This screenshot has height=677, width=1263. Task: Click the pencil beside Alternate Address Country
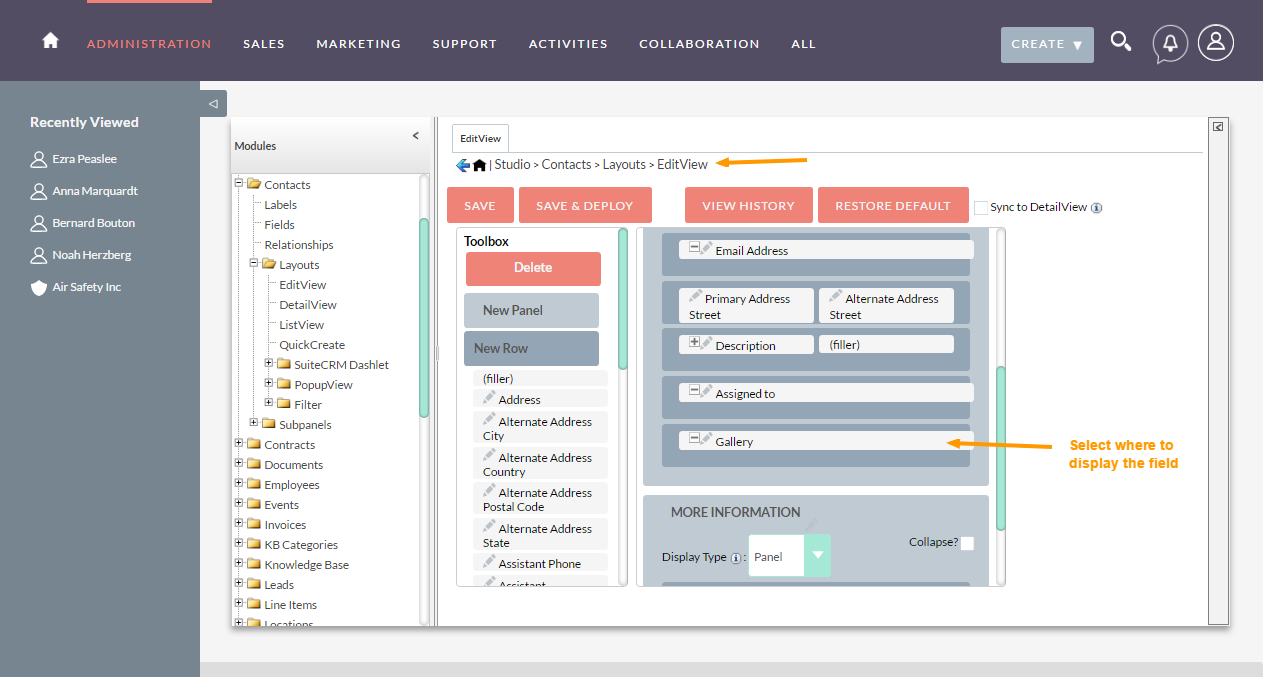point(489,455)
